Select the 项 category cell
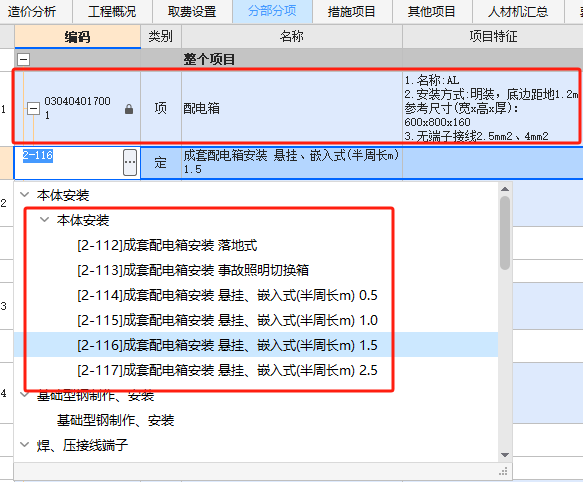This screenshot has width=583, height=482. 161,109
